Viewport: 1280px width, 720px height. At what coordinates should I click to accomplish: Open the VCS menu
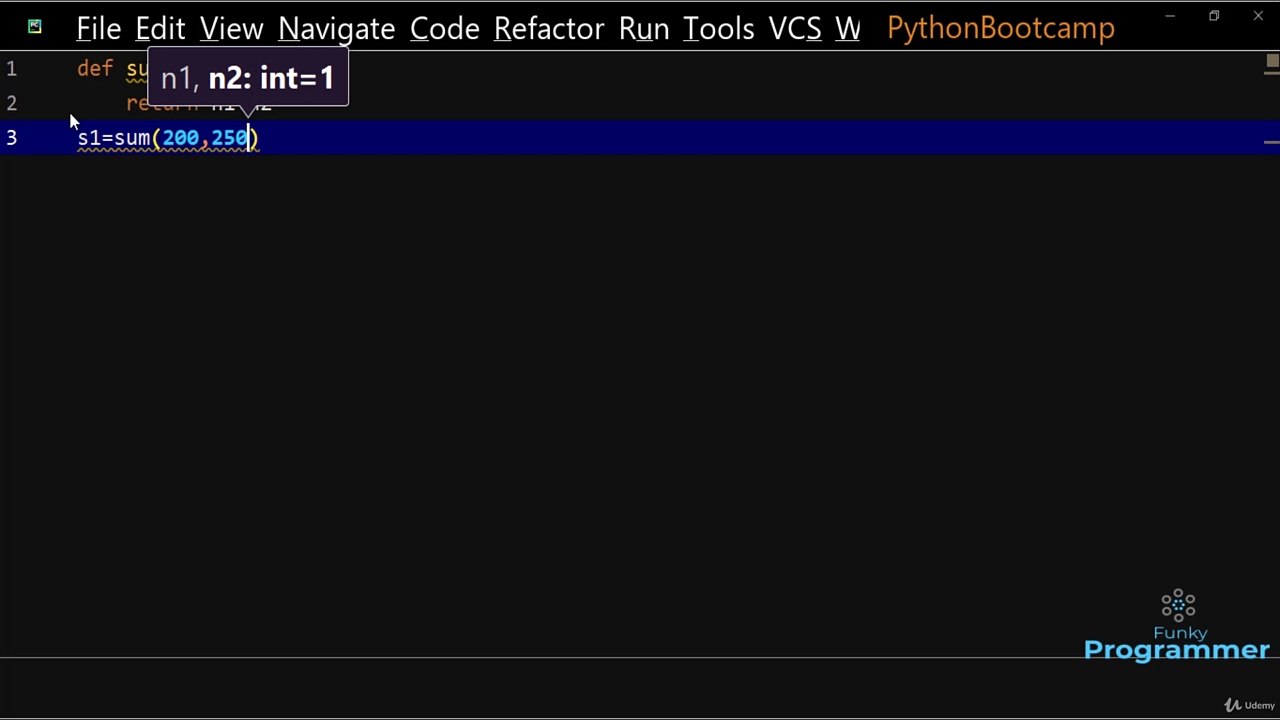tap(794, 29)
